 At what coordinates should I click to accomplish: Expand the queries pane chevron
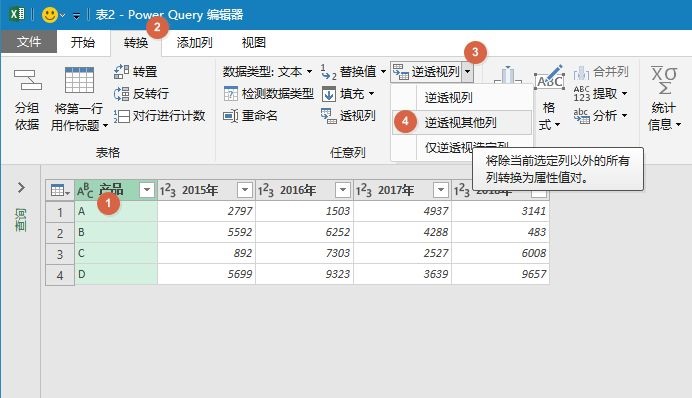[x=21, y=188]
